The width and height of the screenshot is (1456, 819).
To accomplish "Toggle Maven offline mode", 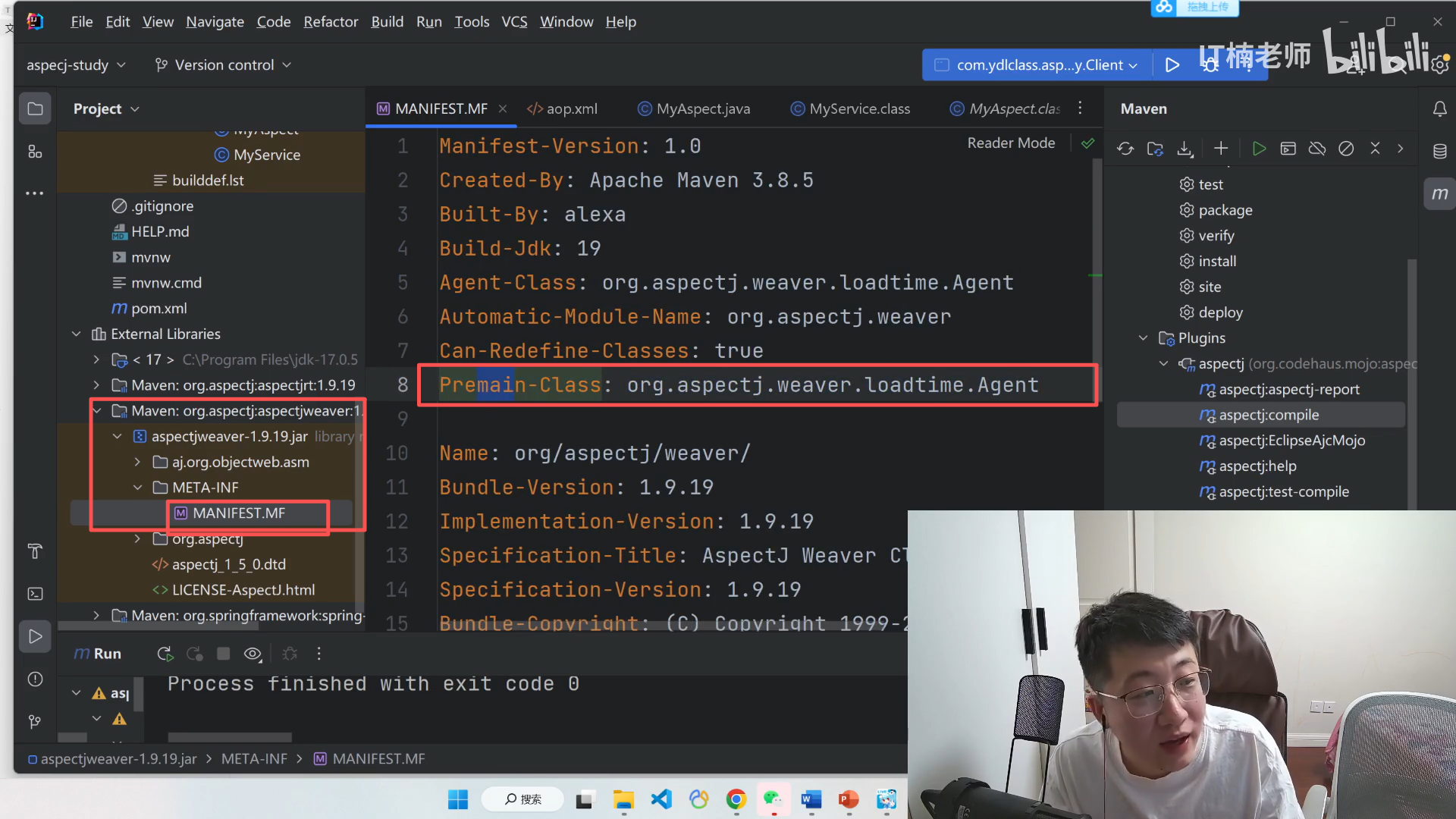I will (x=1317, y=149).
